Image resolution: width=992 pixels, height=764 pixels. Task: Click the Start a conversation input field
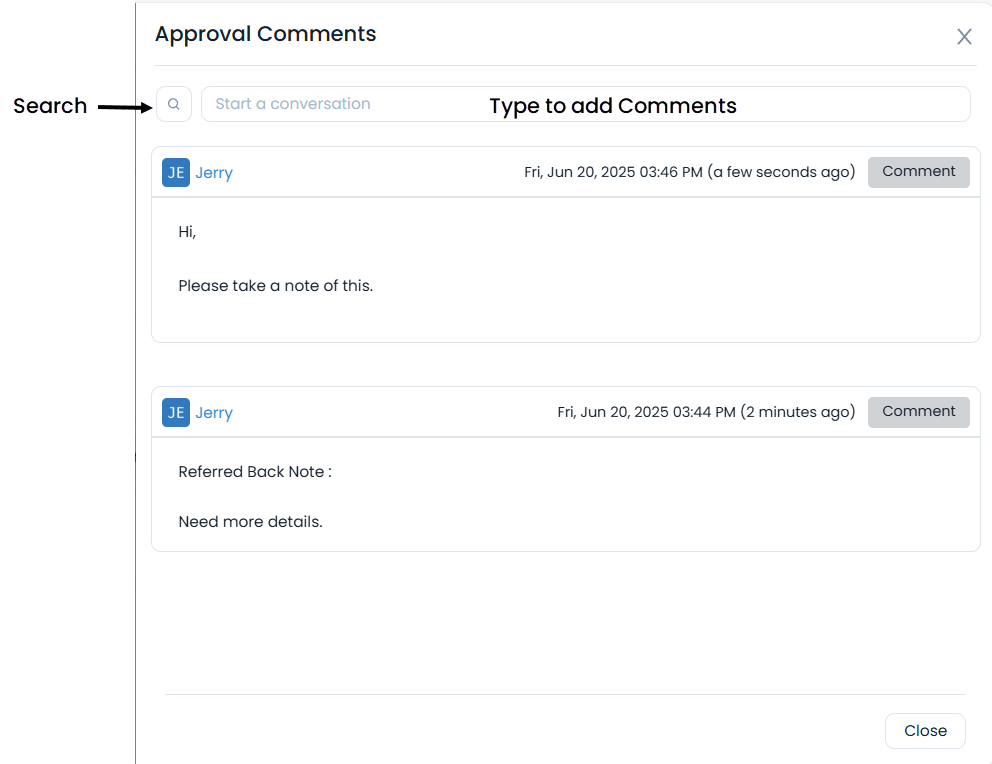(350, 104)
